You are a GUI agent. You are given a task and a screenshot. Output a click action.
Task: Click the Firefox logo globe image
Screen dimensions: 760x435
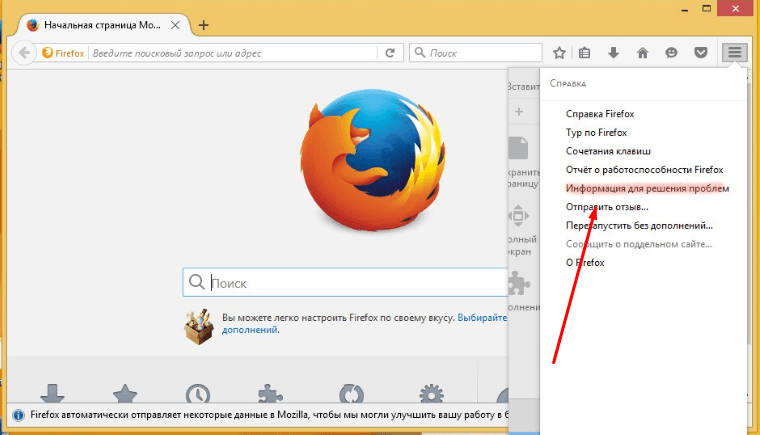click(372, 159)
